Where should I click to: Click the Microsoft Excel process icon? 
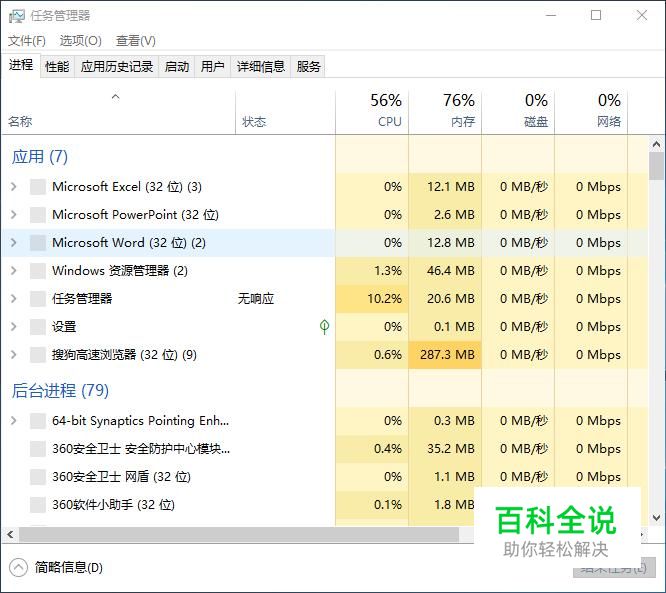tap(38, 187)
